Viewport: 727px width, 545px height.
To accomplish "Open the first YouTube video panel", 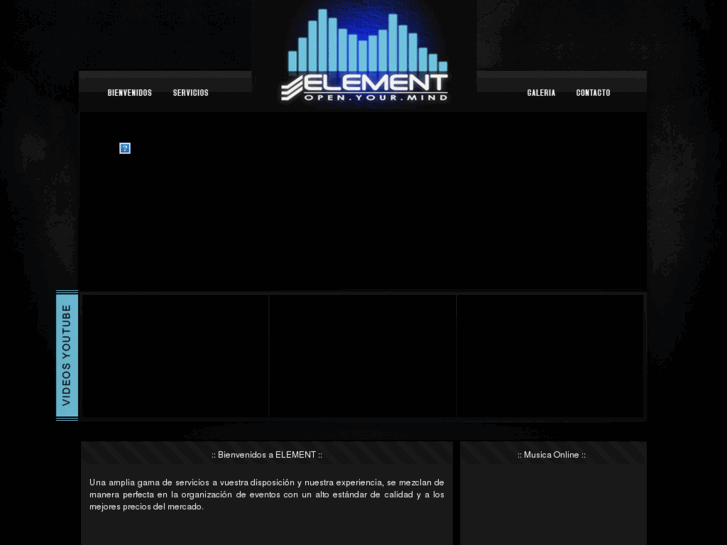I will point(175,356).
